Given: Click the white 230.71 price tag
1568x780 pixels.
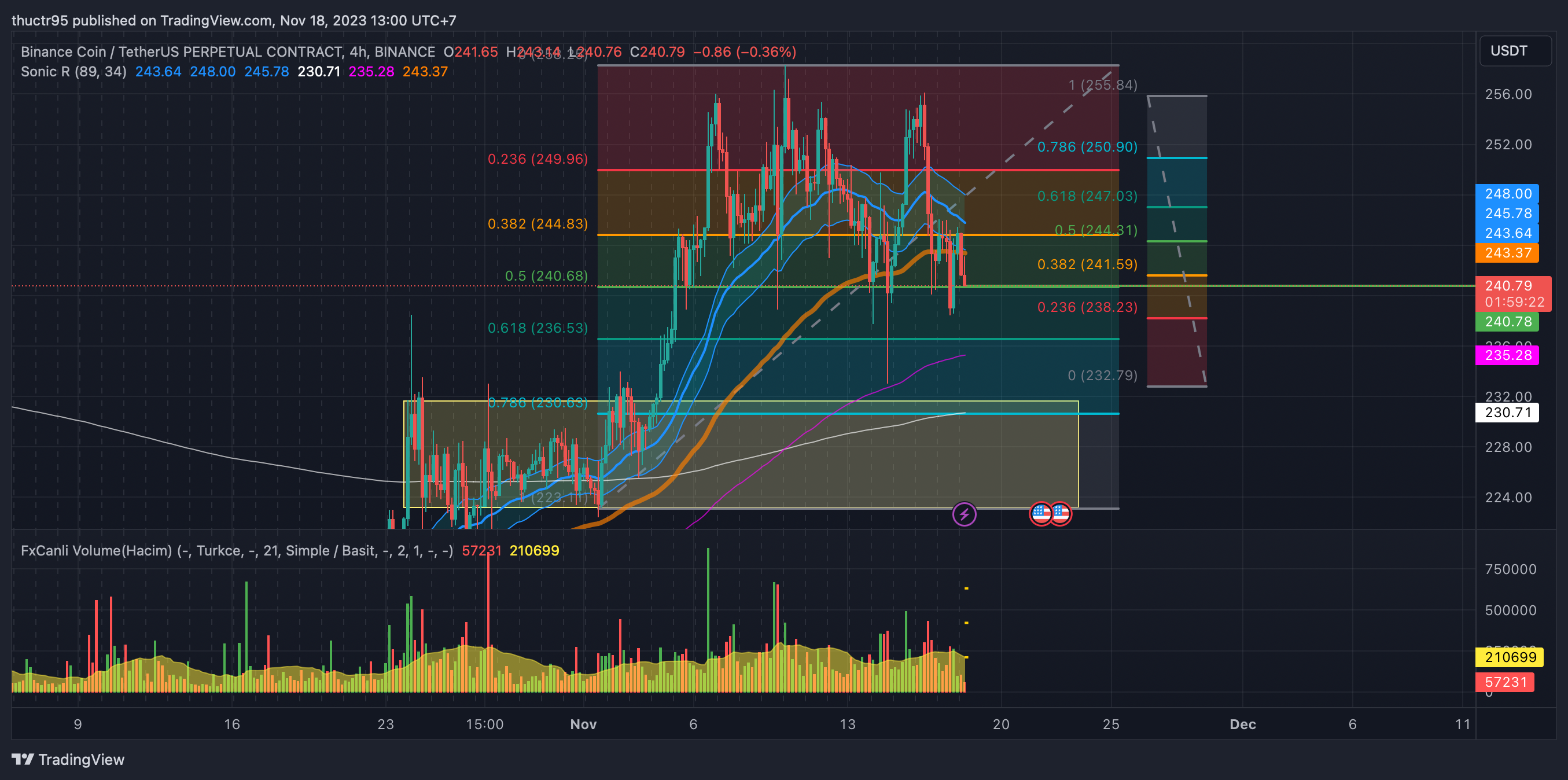Looking at the screenshot, I should point(1507,412).
